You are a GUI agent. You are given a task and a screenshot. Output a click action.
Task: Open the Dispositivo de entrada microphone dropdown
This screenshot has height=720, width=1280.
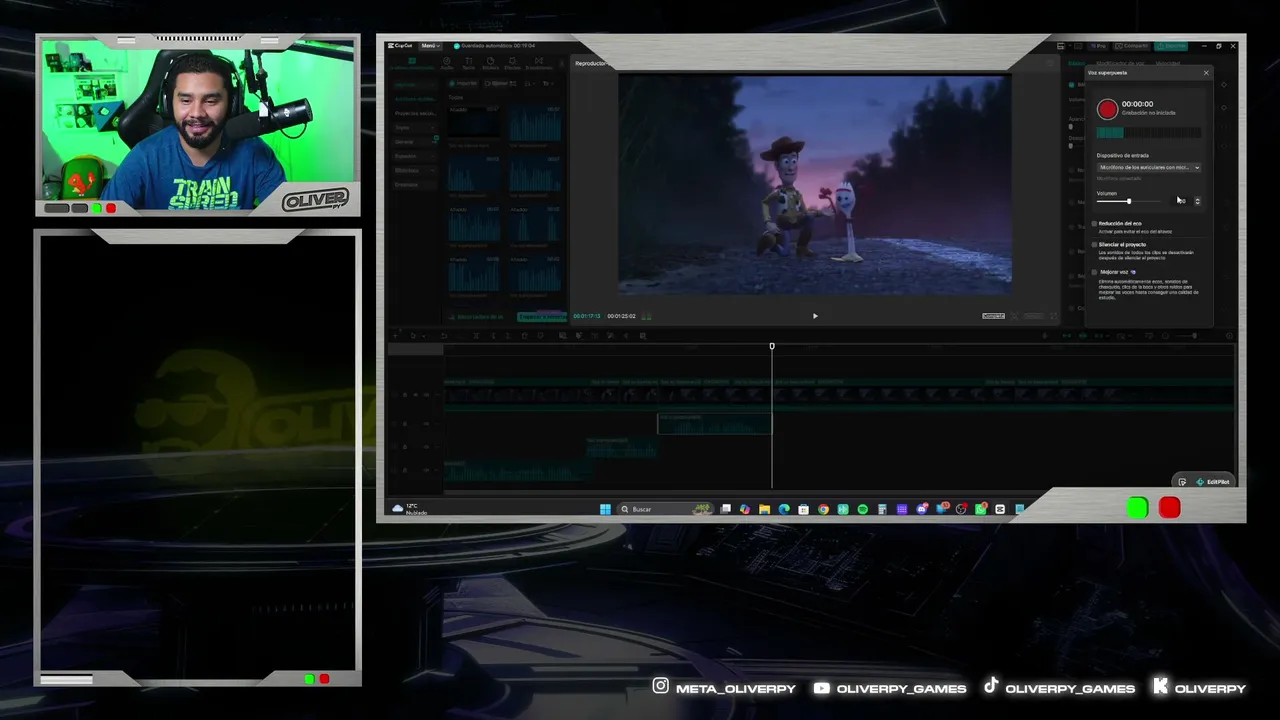[1148, 167]
